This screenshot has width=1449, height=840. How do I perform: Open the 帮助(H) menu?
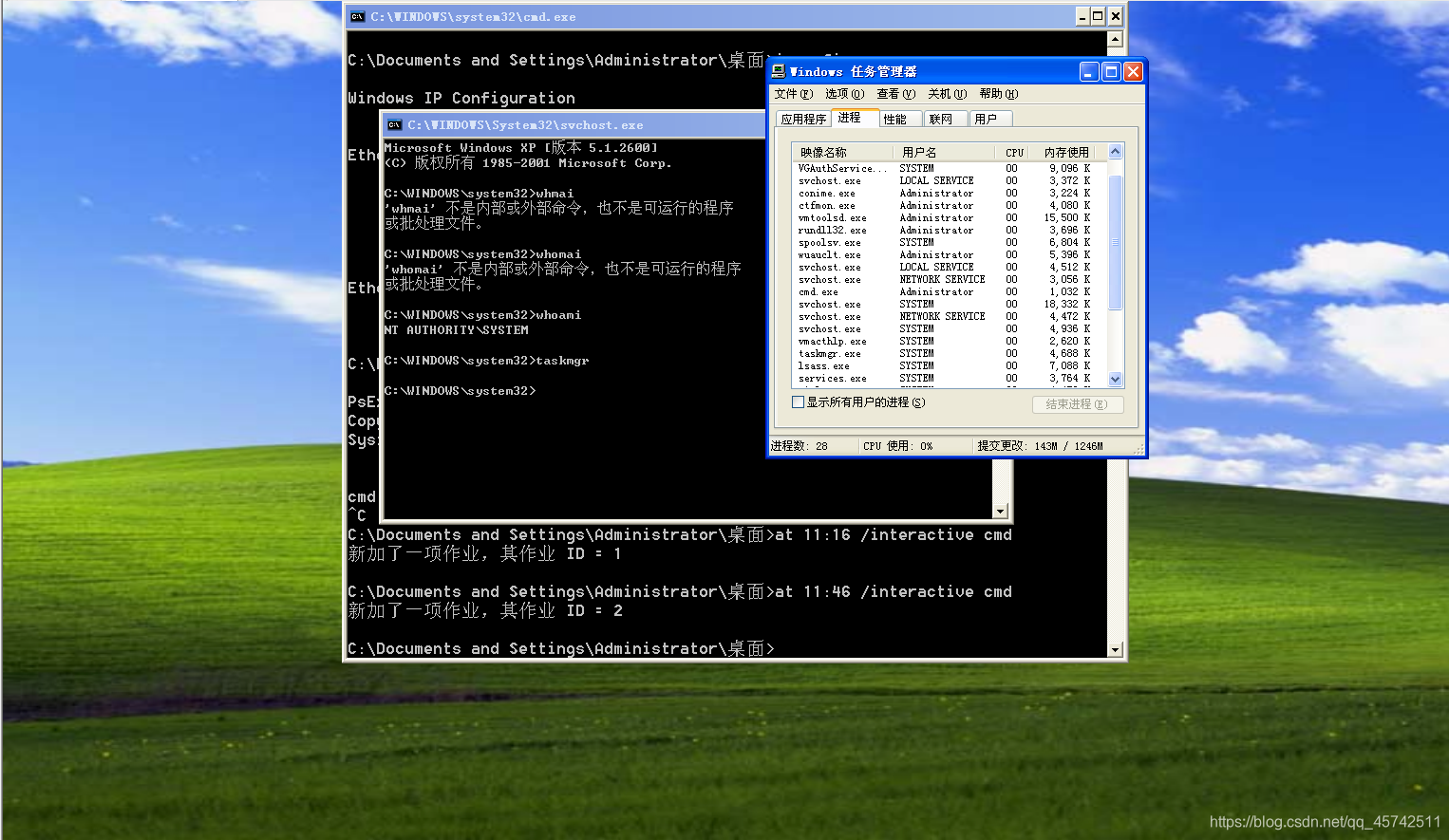tap(998, 94)
